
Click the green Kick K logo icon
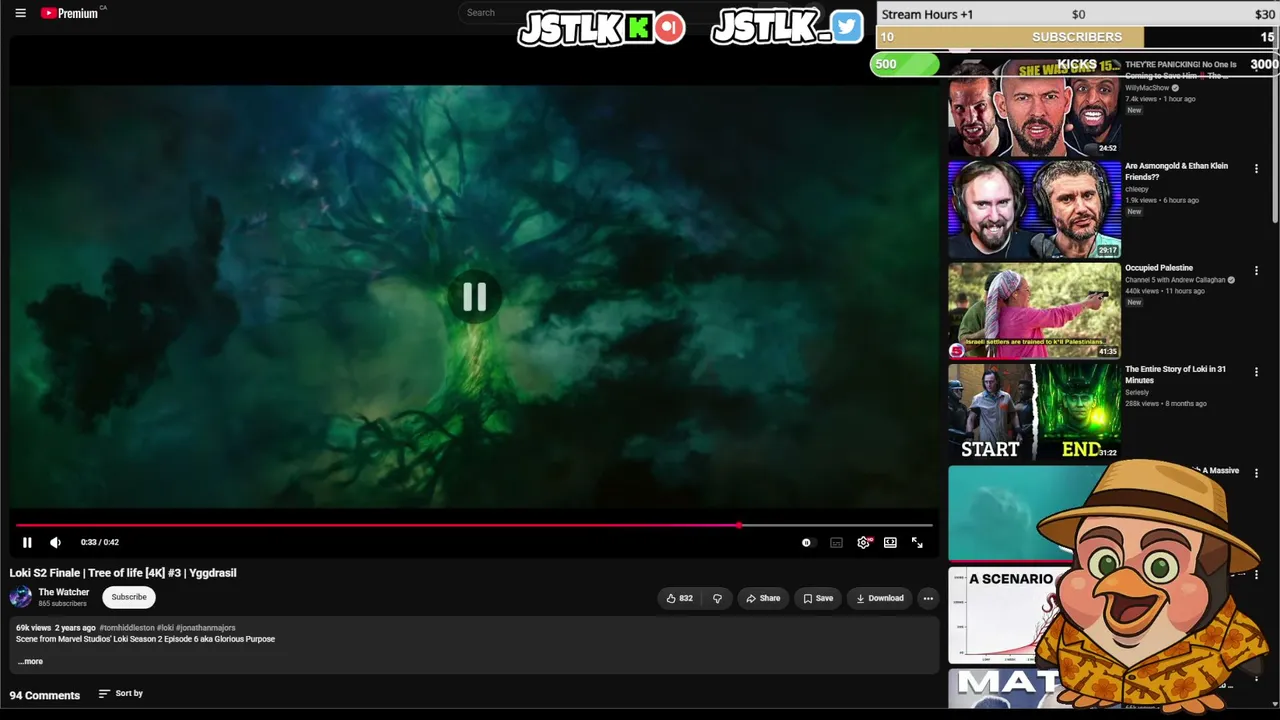(x=638, y=28)
